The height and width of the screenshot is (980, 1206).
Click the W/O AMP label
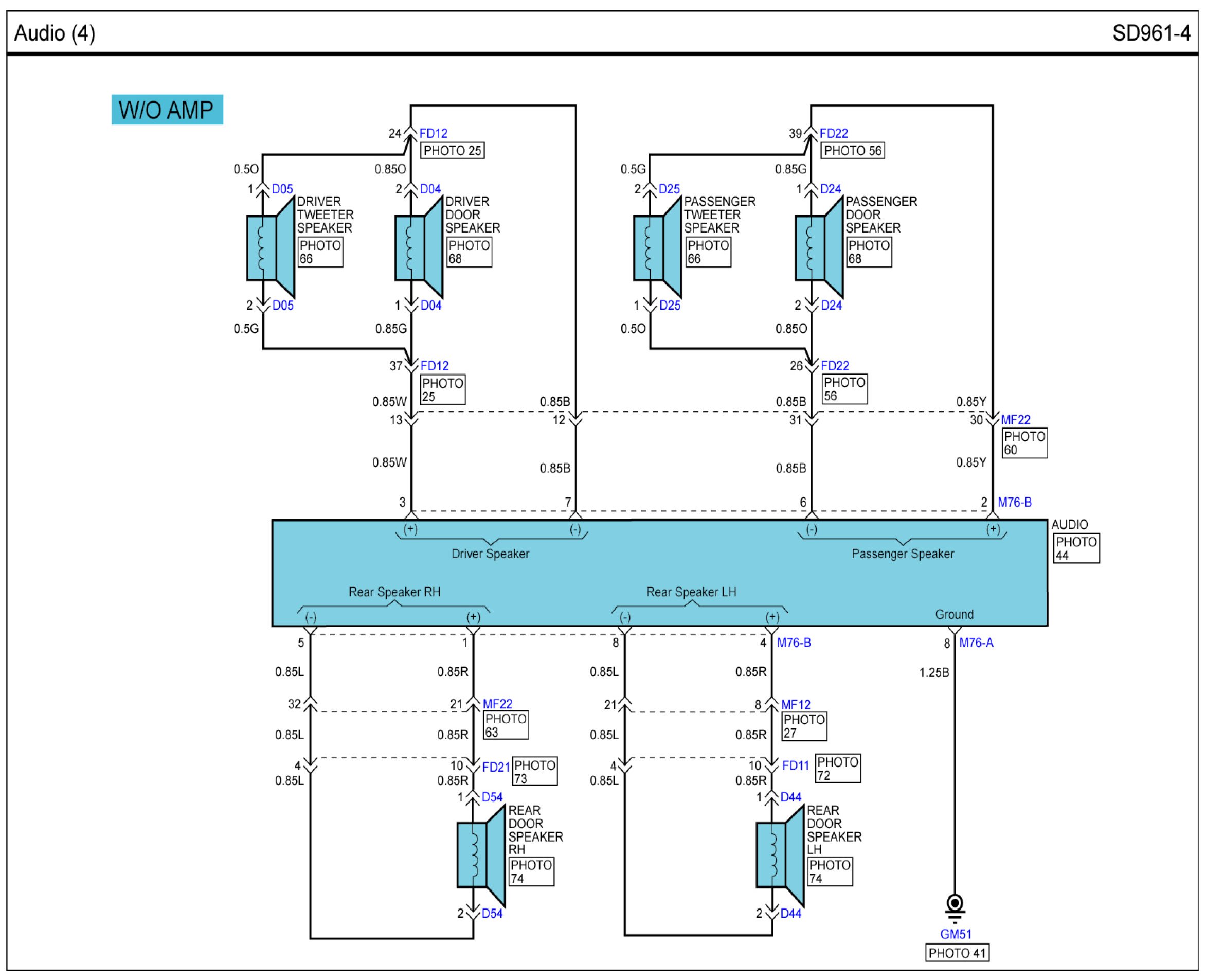pyautogui.click(x=167, y=110)
